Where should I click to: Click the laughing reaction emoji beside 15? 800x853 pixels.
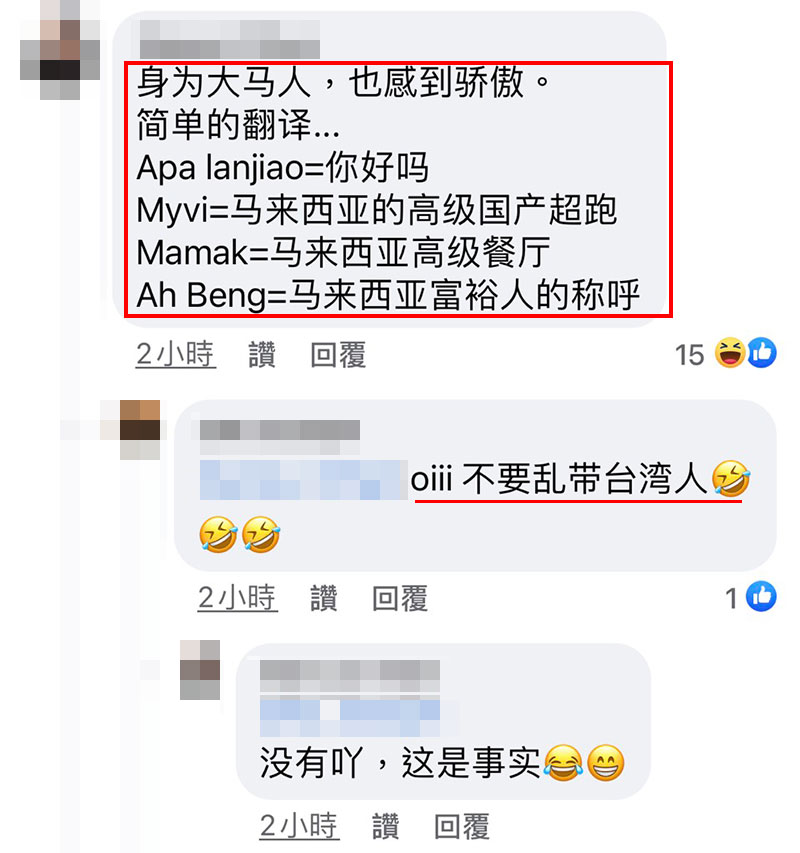[730, 353]
